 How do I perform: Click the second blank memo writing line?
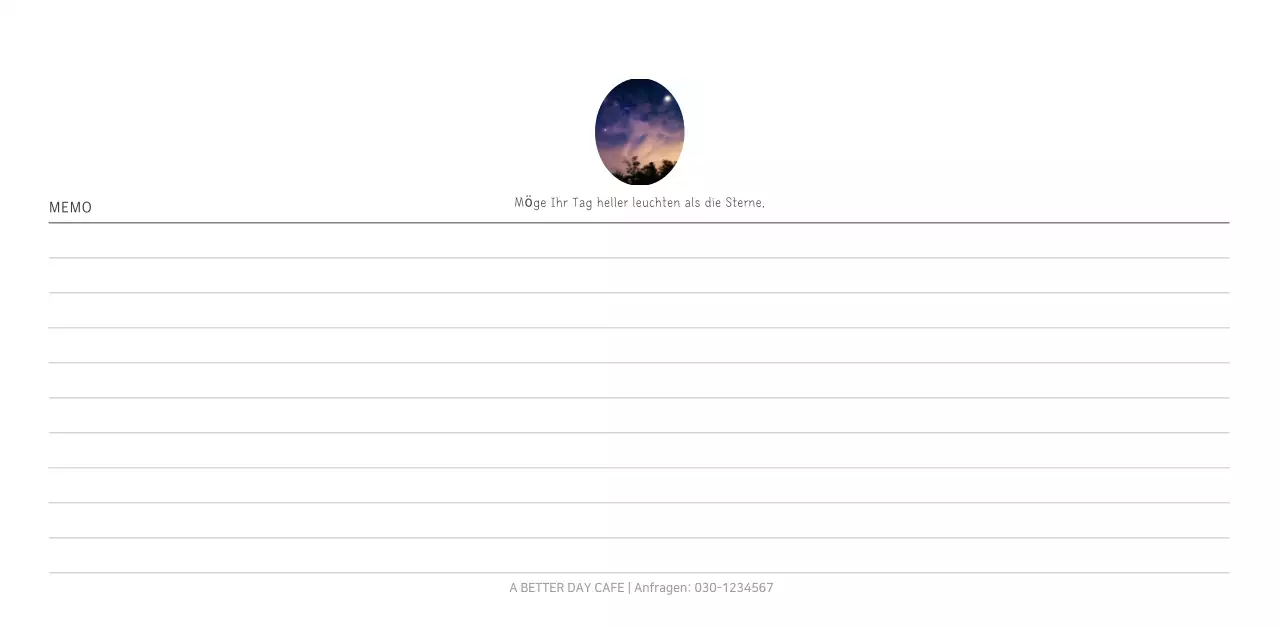pos(639,276)
